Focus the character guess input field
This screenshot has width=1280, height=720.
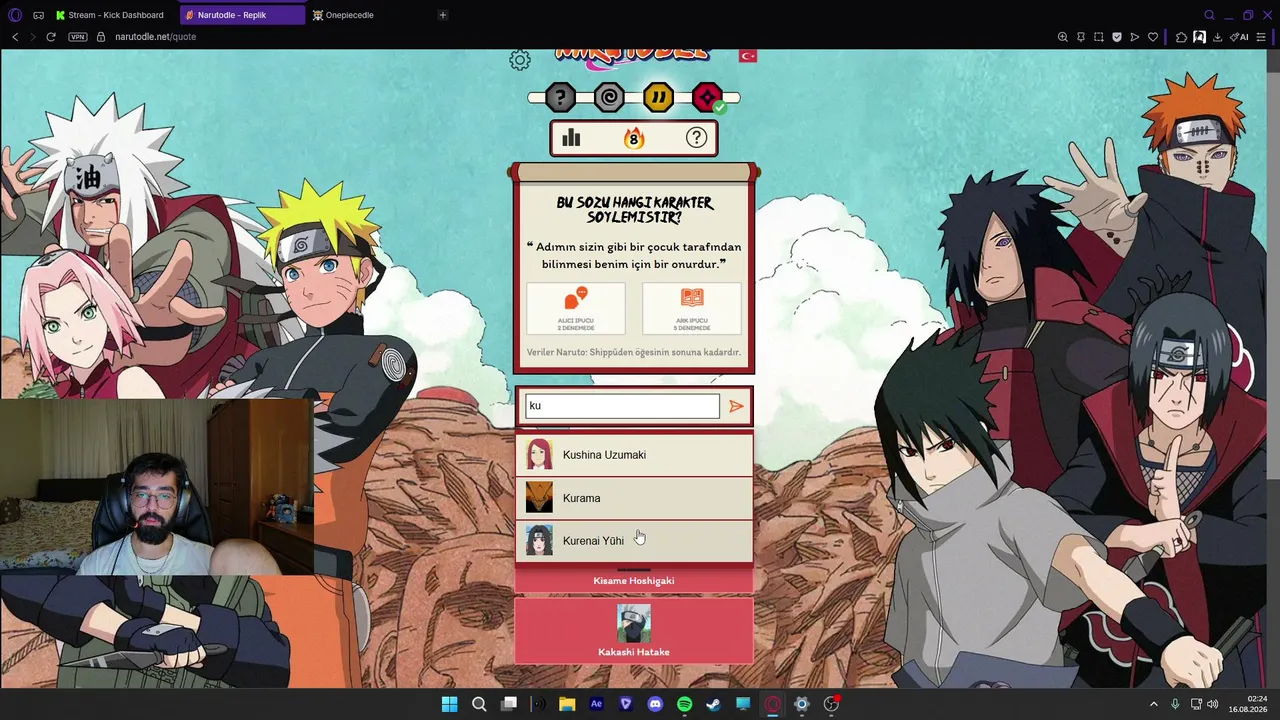coord(622,406)
